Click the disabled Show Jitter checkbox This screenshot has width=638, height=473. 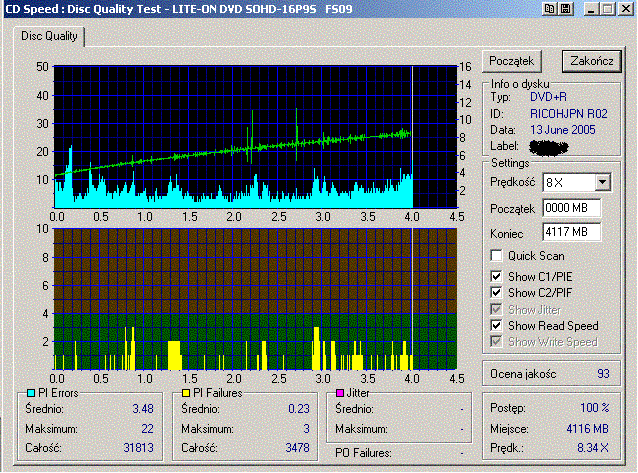pos(496,309)
